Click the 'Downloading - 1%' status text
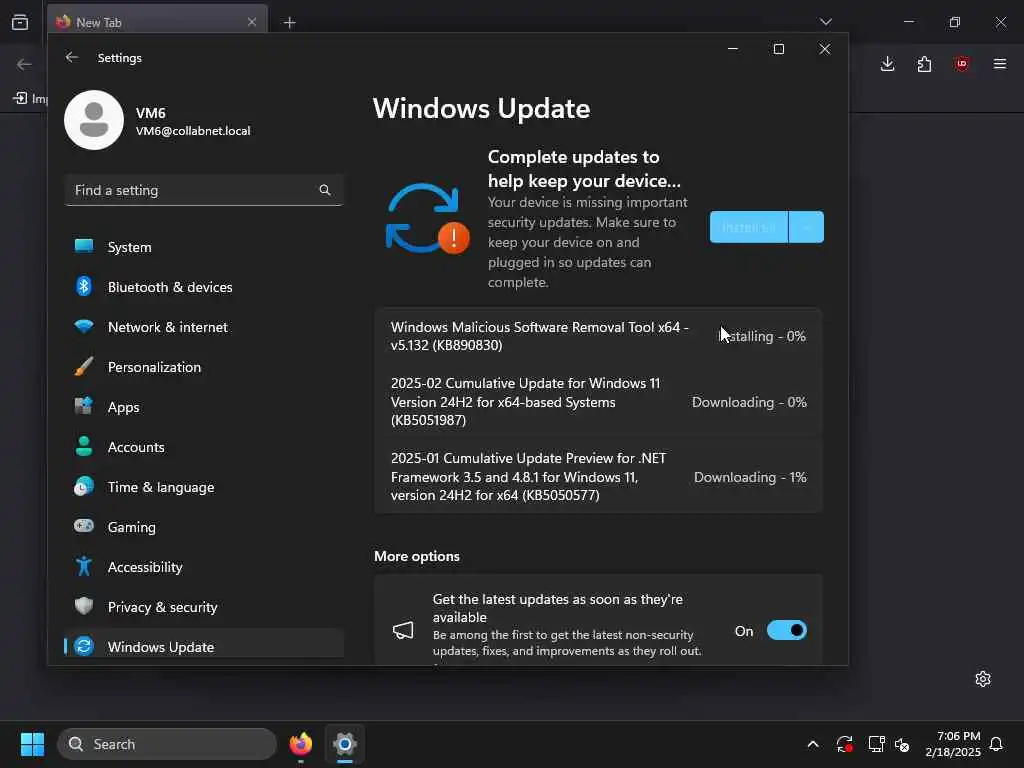Viewport: 1024px width, 768px height. [x=750, y=477]
